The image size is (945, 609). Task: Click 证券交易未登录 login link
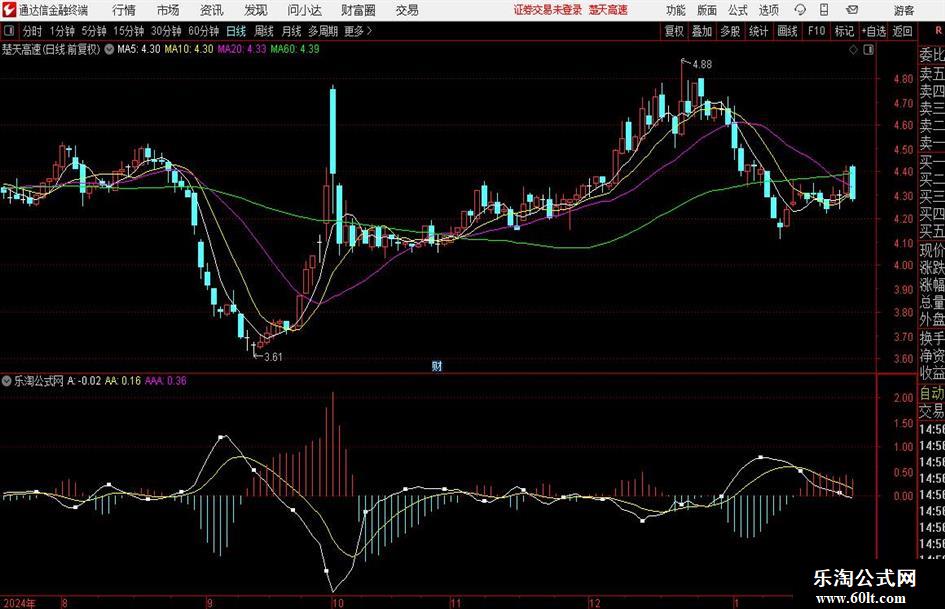pyautogui.click(x=548, y=10)
